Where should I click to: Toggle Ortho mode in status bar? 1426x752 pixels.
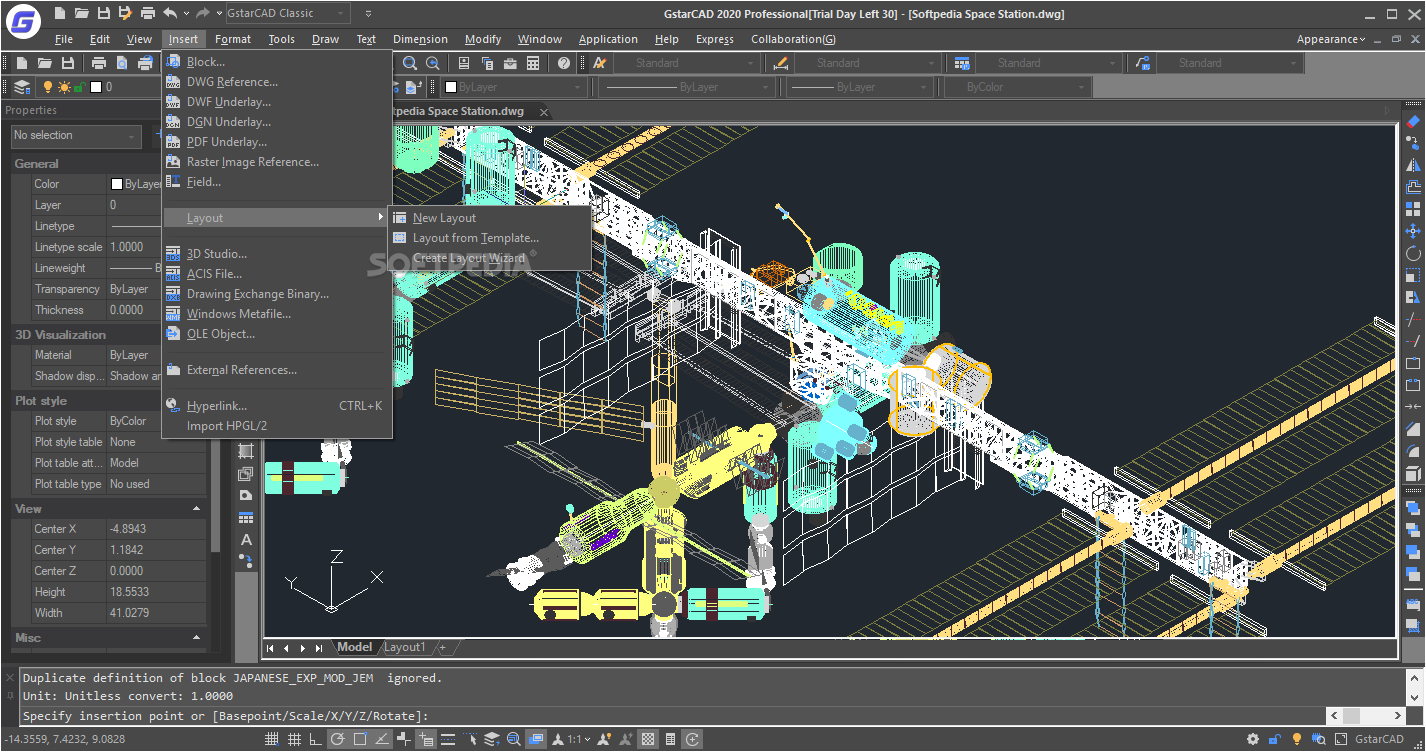(x=315, y=739)
